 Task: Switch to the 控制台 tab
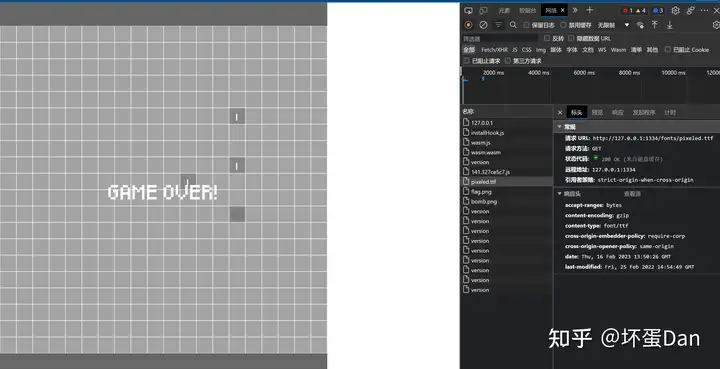(528, 11)
